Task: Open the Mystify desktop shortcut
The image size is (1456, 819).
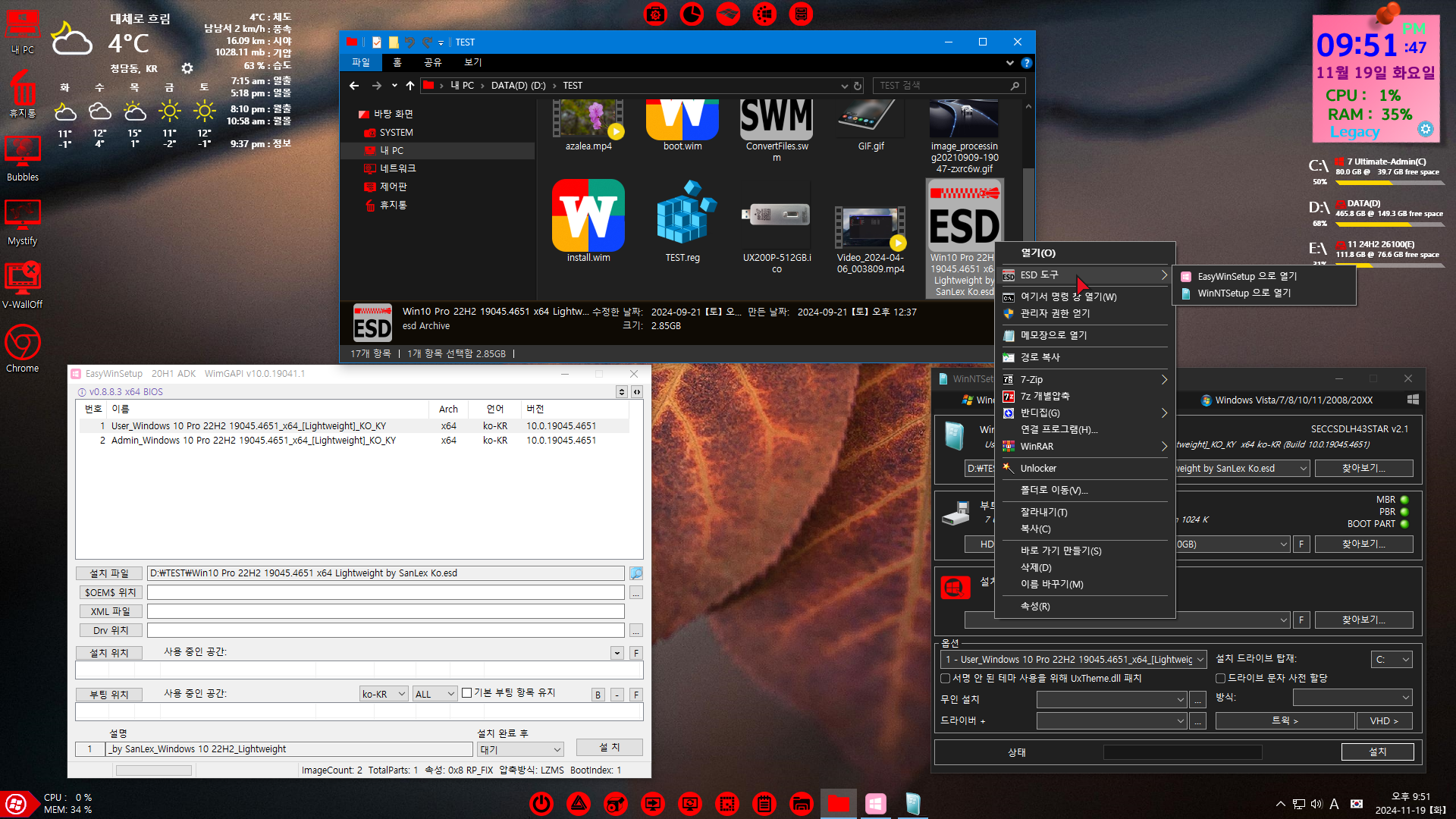Action: click(23, 223)
